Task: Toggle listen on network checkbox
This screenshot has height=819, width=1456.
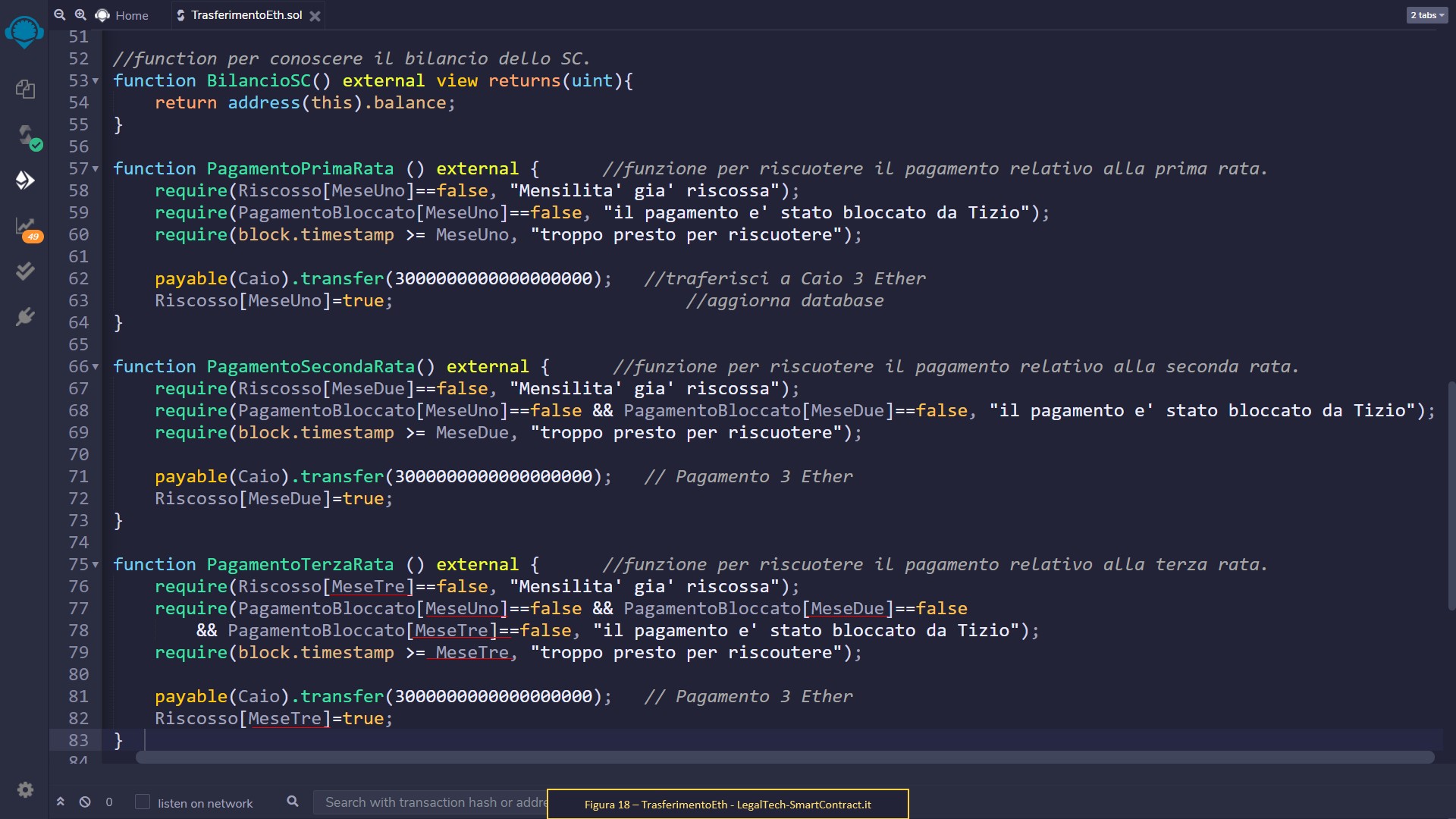Action: pos(142,802)
